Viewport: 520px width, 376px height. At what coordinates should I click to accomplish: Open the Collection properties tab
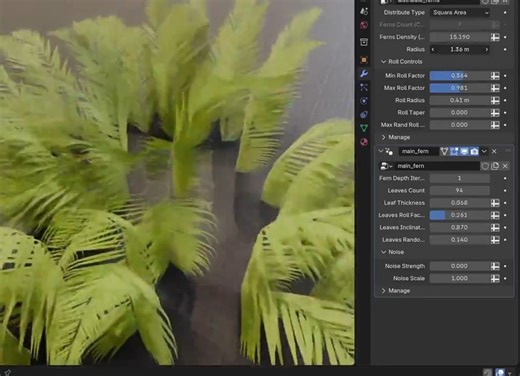click(364, 42)
